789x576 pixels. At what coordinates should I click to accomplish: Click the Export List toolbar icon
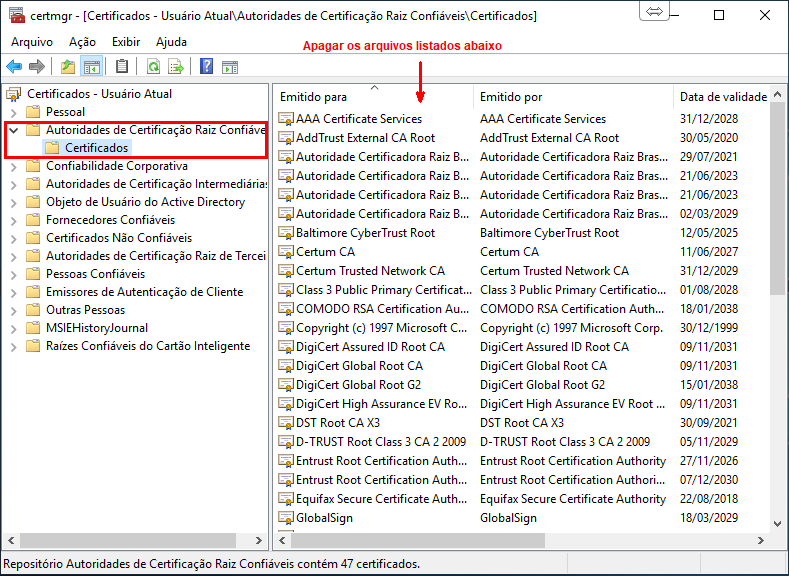pos(176,67)
